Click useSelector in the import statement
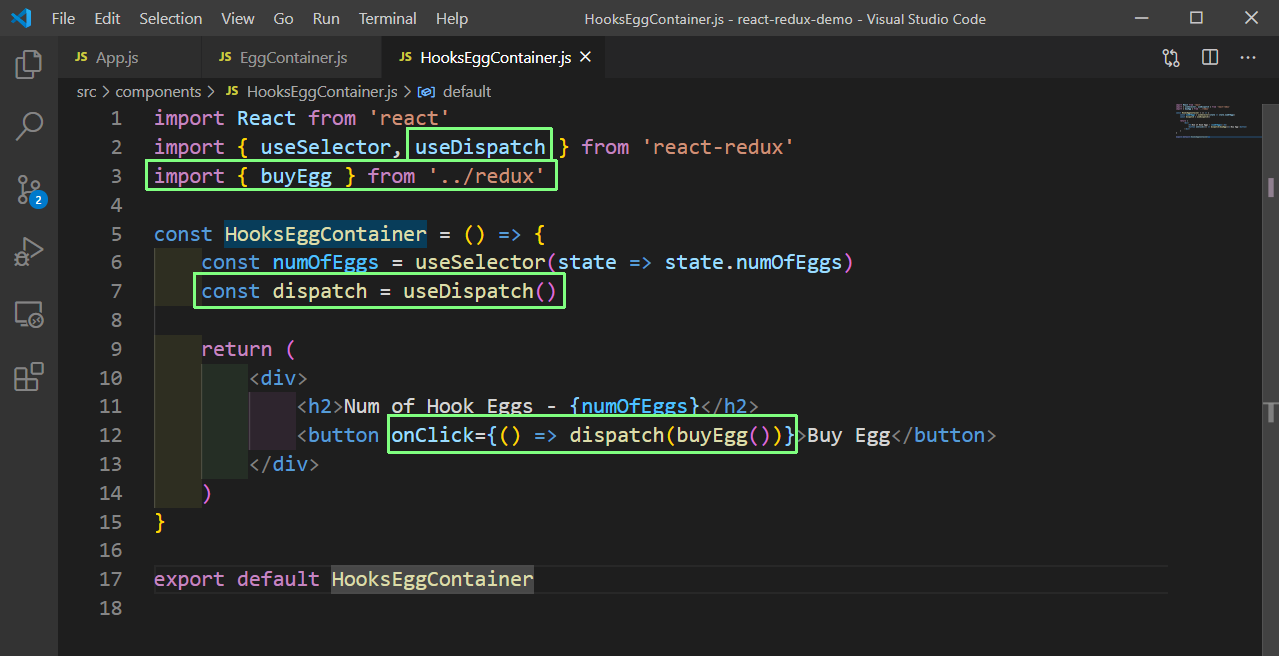1279x656 pixels. coord(325,147)
